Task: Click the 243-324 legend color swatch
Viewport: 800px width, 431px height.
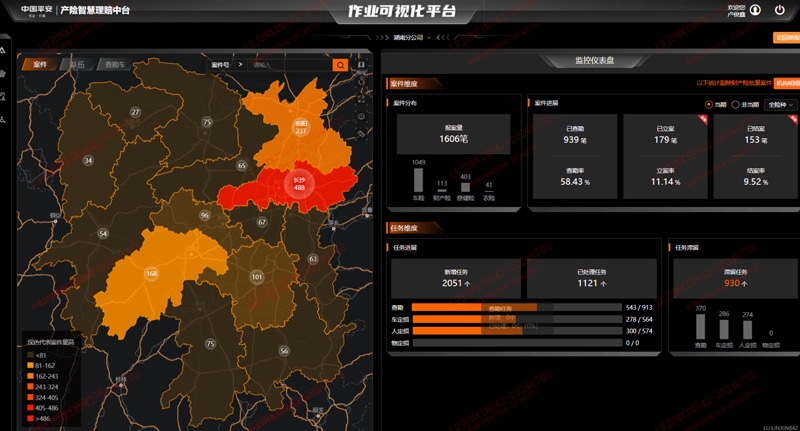Action: [x=30, y=387]
